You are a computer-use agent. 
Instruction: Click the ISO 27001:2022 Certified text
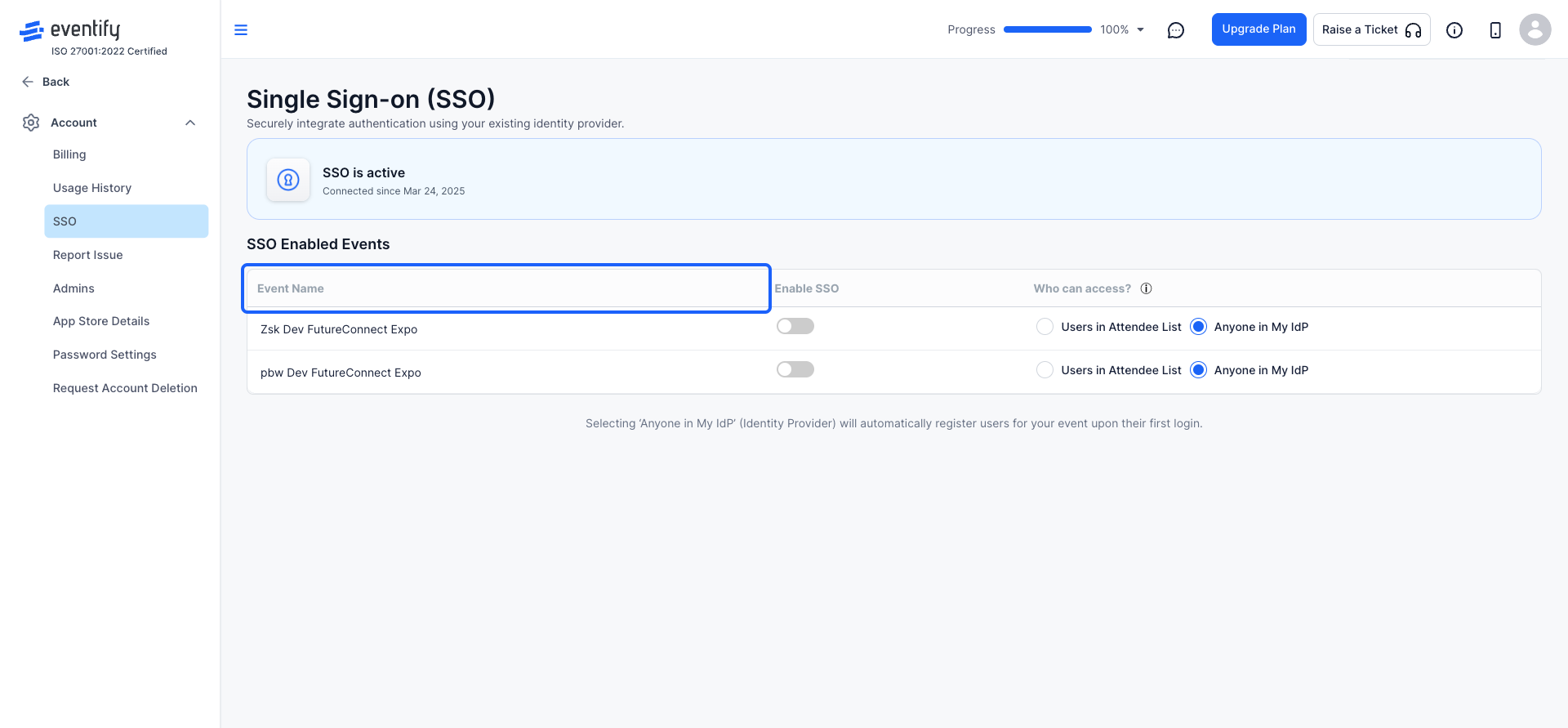(x=109, y=51)
